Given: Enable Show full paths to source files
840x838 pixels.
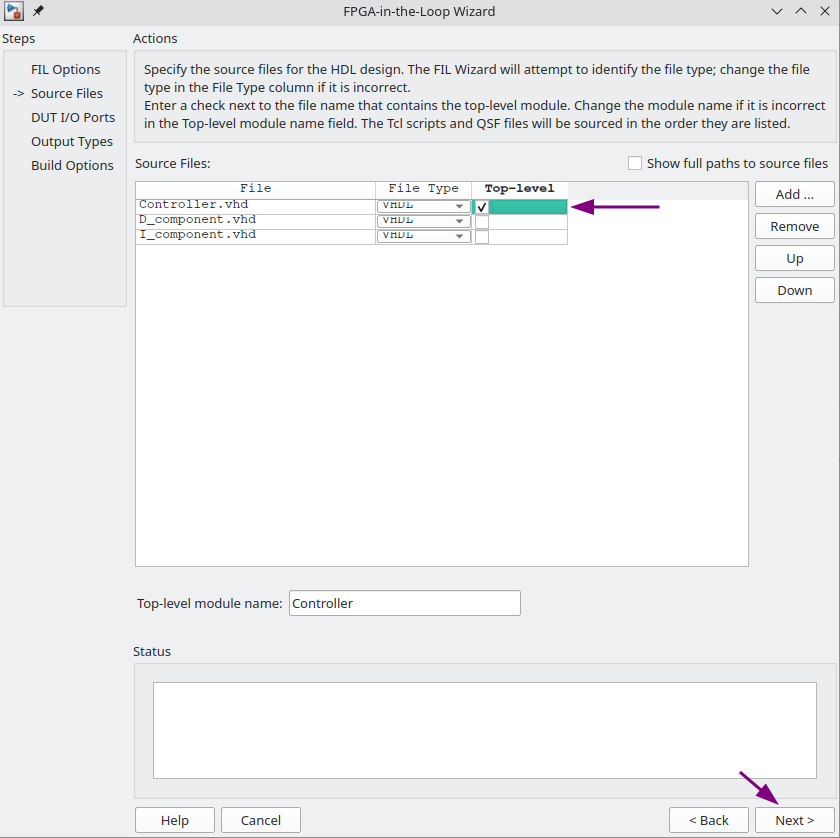Looking at the screenshot, I should pos(635,163).
